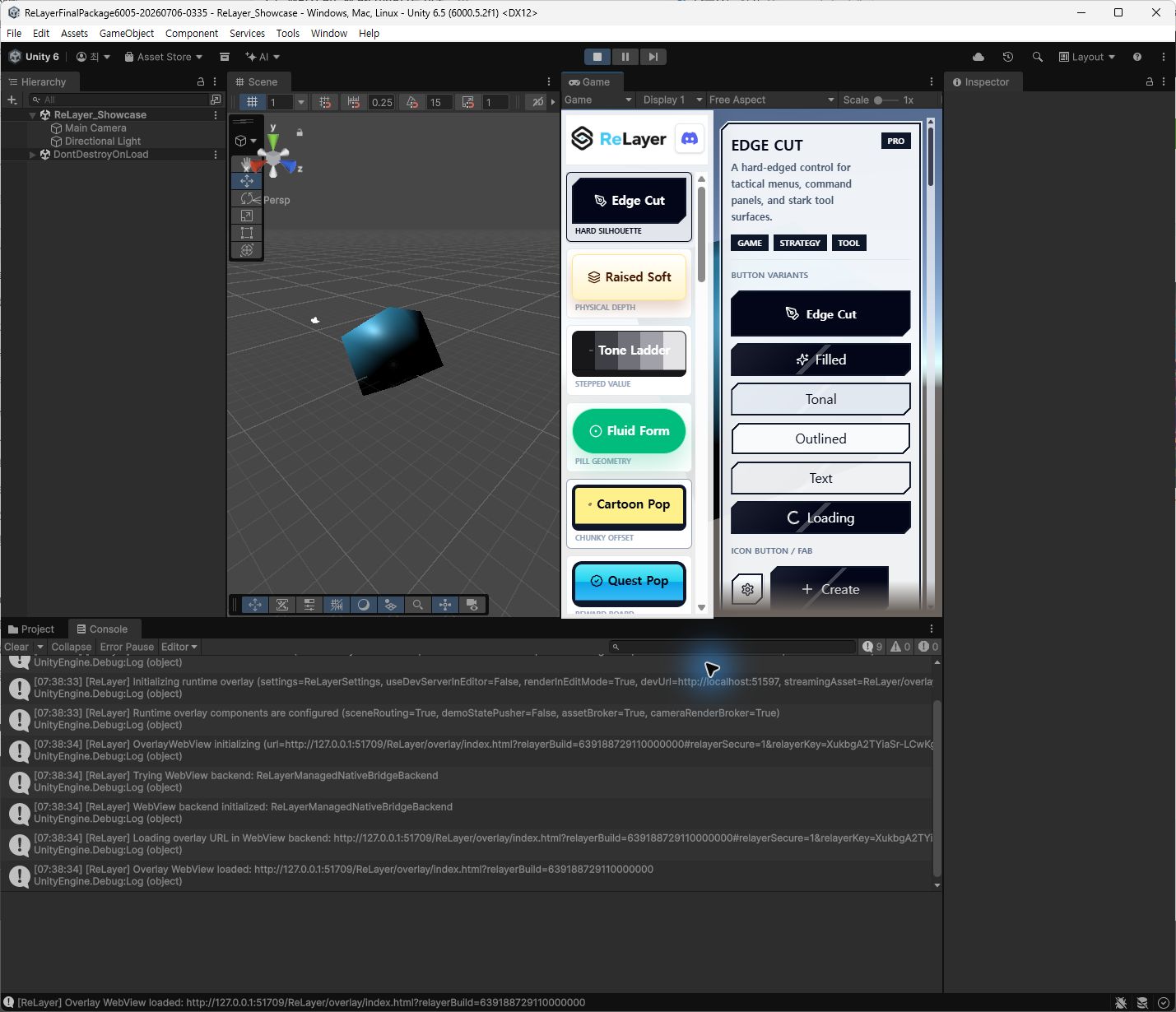Open the help question mark icon
Screen dimensions: 1176x1012
coord(1137,57)
